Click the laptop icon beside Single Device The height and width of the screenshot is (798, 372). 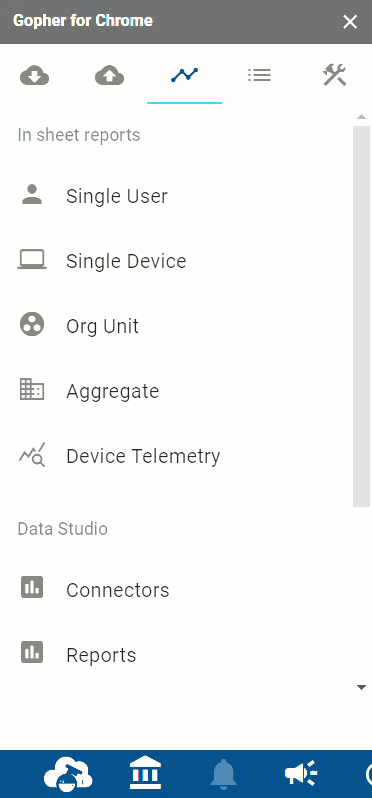[32, 260]
